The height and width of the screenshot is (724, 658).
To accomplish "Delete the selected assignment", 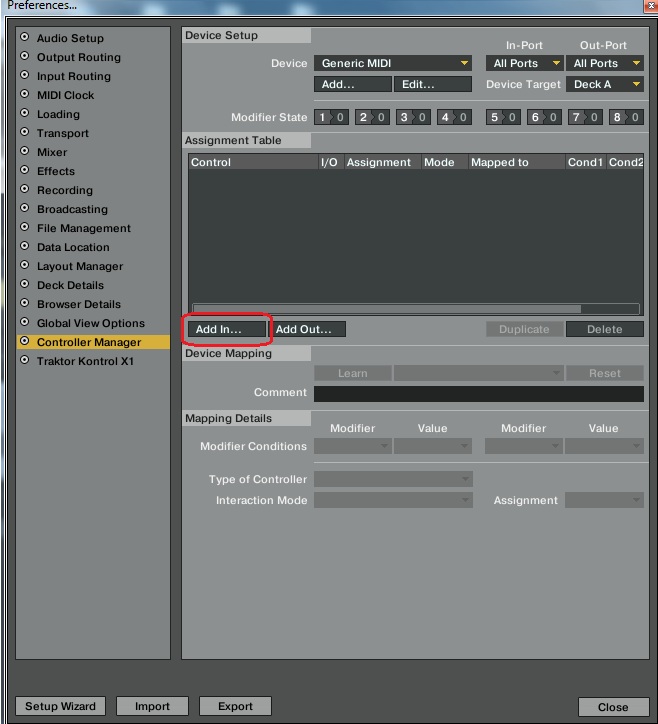I will coord(605,329).
